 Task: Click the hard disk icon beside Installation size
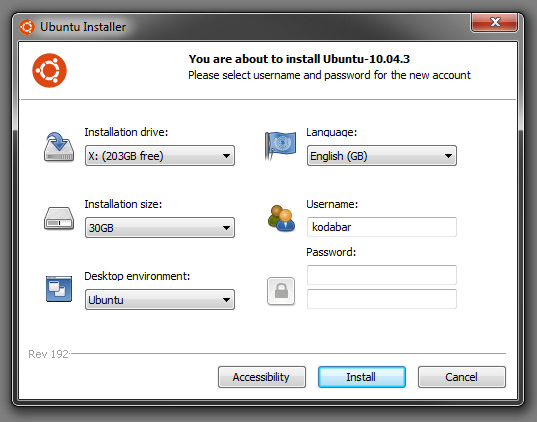point(59,219)
